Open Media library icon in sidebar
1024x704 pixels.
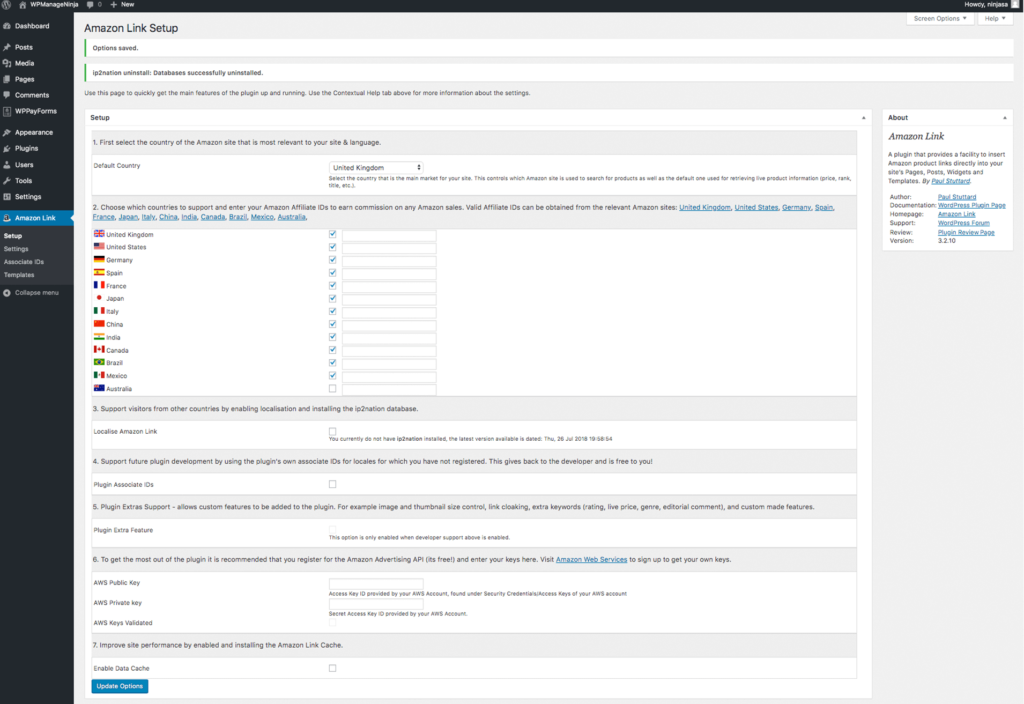pyautogui.click(x=7, y=63)
